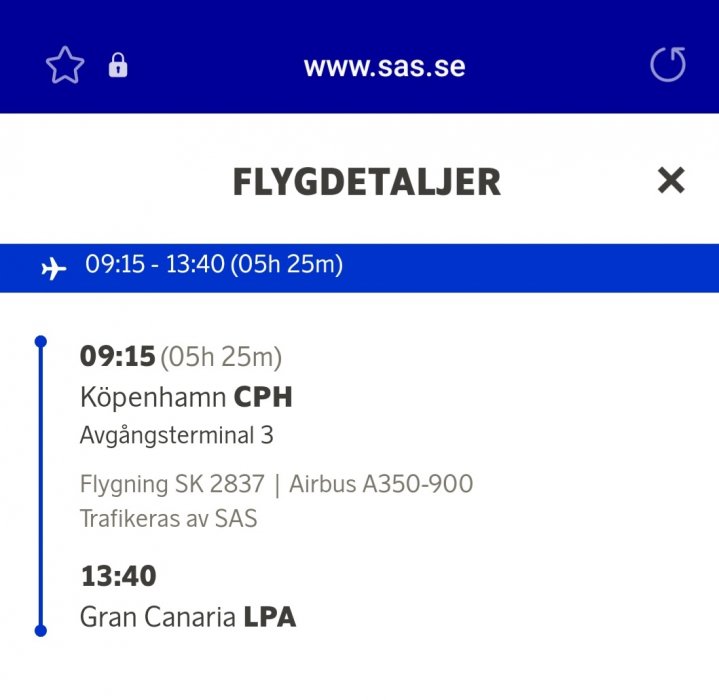Image resolution: width=719 pixels, height=700 pixels.
Task: Close the Flygdetaljer panel
Action: [670, 181]
